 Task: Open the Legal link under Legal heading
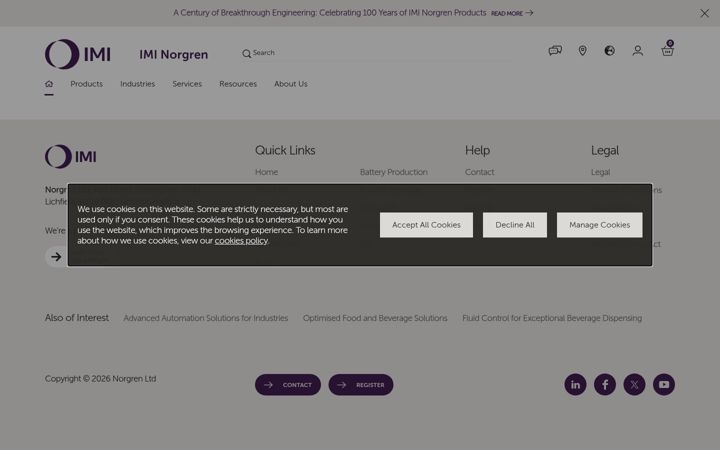(600, 172)
